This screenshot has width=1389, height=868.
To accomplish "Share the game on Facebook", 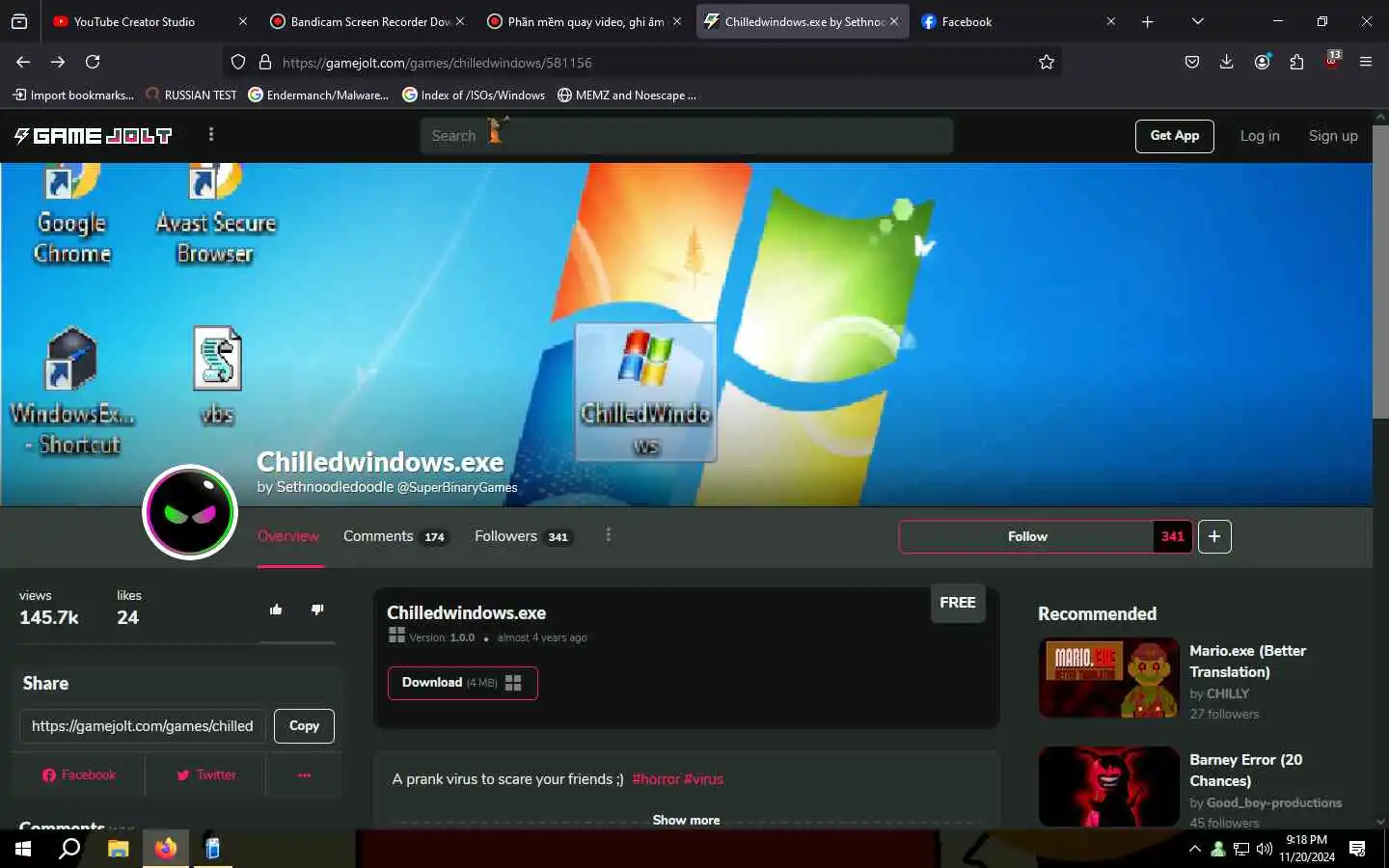I will coord(79,775).
